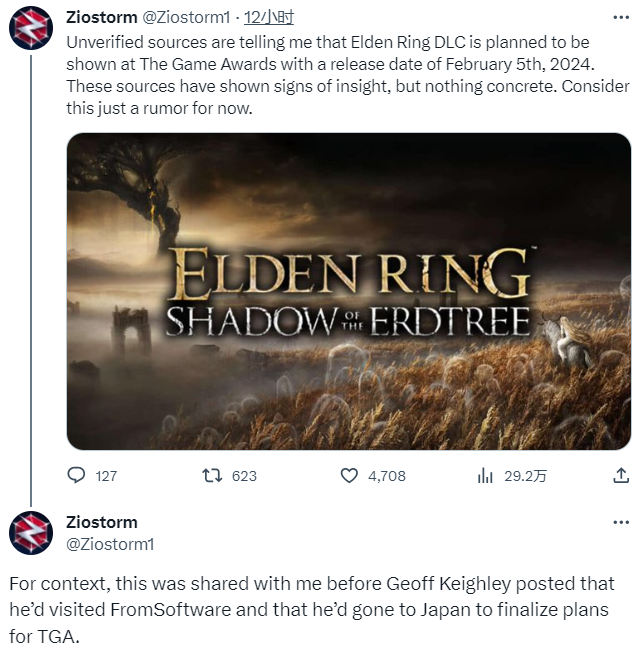The image size is (641, 649).
Task: Click Ziostorm avatar on reply tweet
Action: [x=31, y=532]
